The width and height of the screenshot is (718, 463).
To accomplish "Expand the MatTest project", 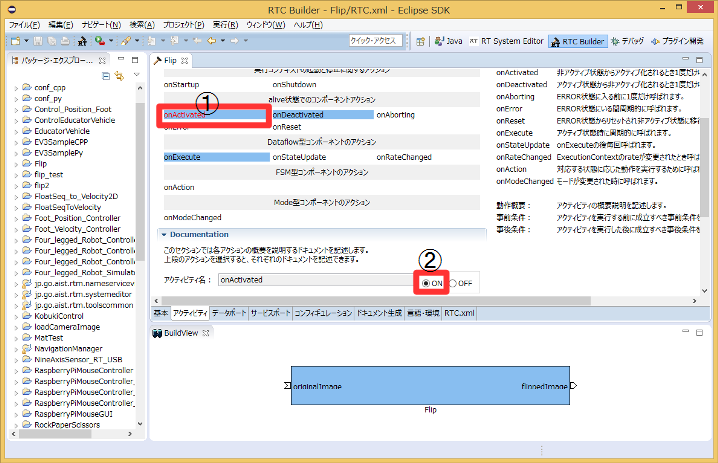I will pos(16,338).
